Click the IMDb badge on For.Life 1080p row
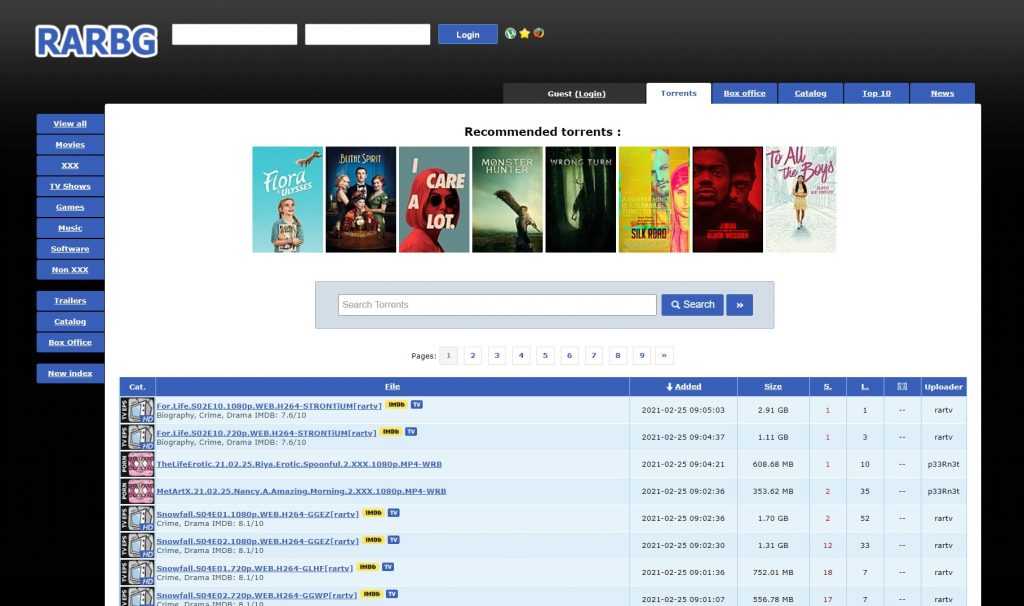 point(396,405)
